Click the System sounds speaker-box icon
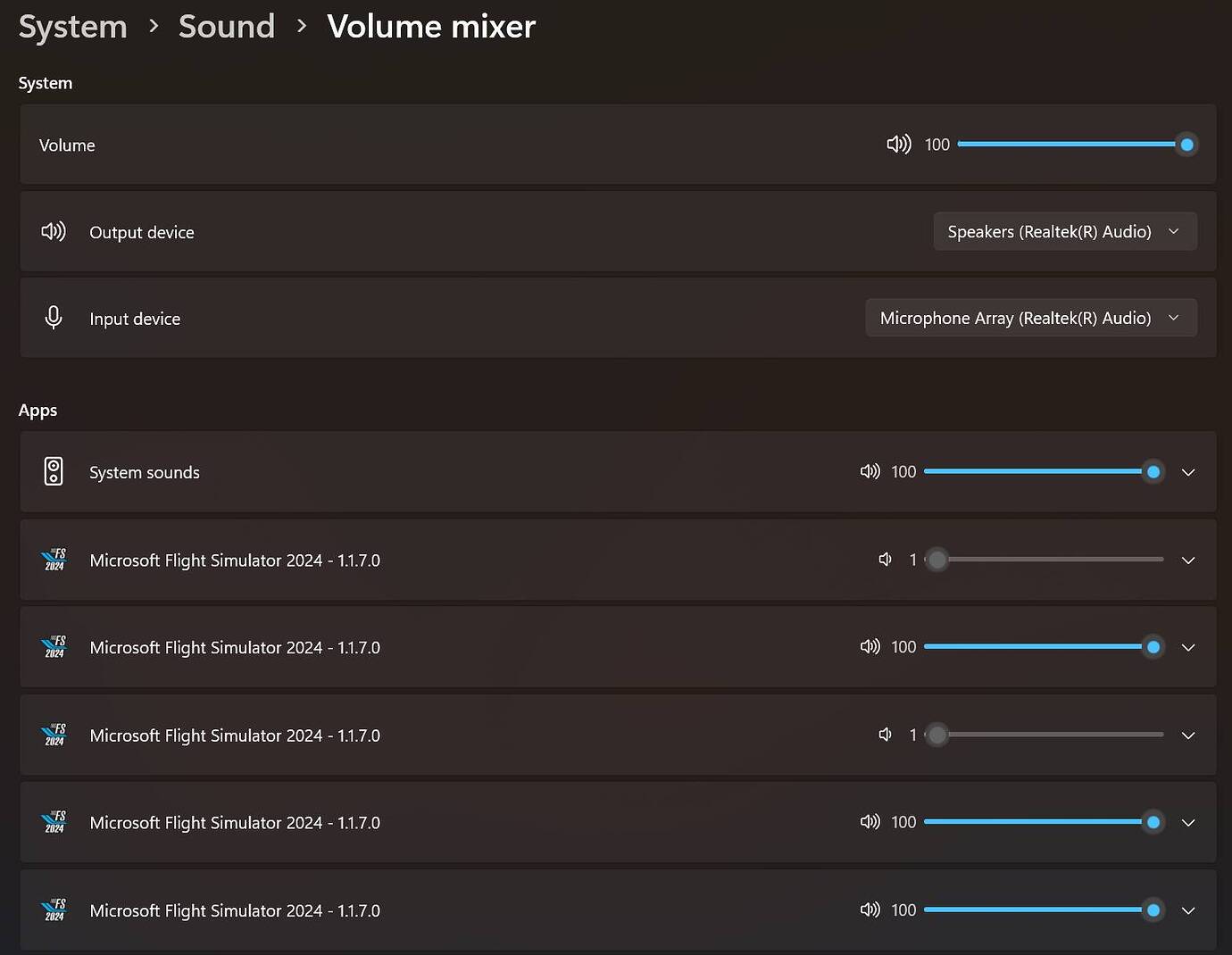Viewport: 1232px width, 955px height. click(54, 471)
